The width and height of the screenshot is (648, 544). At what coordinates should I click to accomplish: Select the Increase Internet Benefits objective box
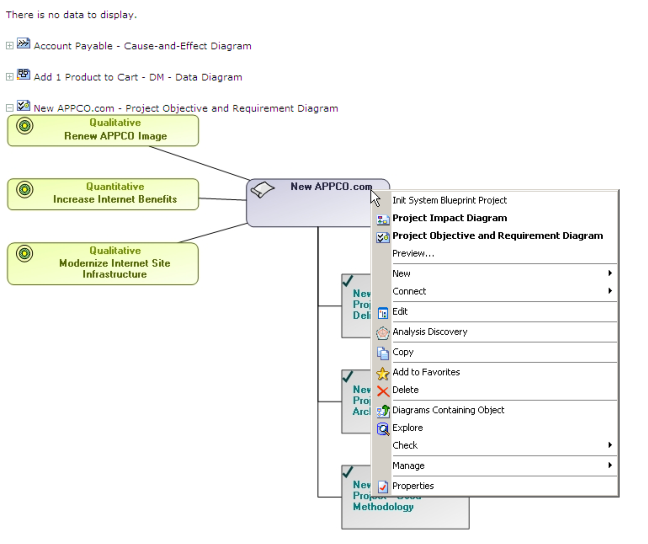coord(114,193)
